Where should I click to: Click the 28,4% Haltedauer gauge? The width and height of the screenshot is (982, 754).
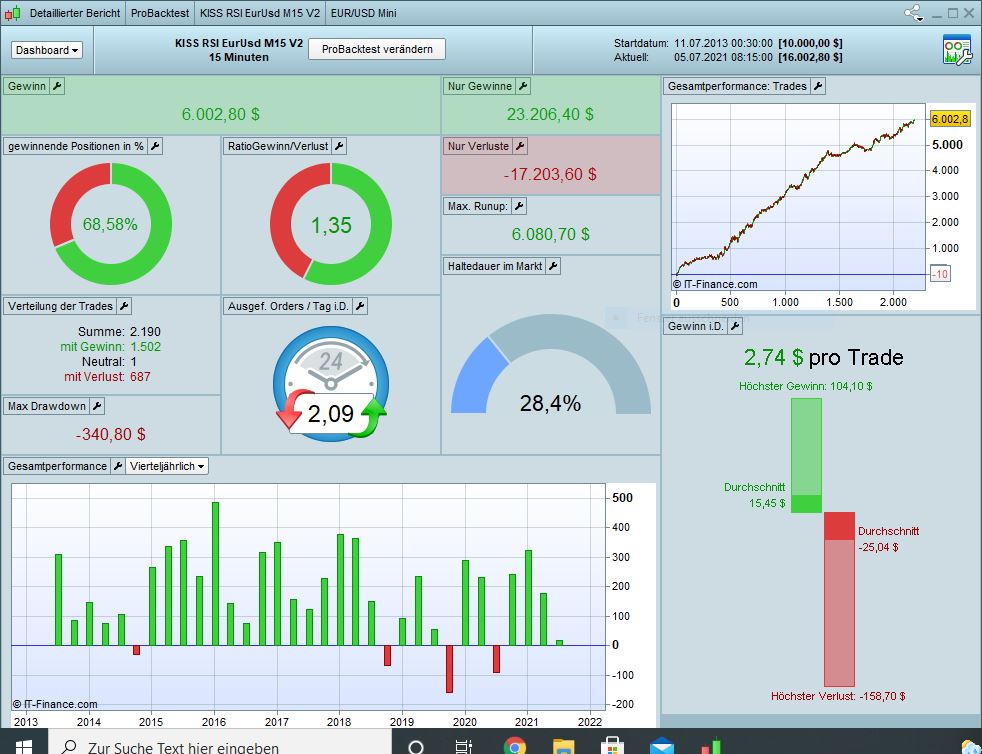550,364
